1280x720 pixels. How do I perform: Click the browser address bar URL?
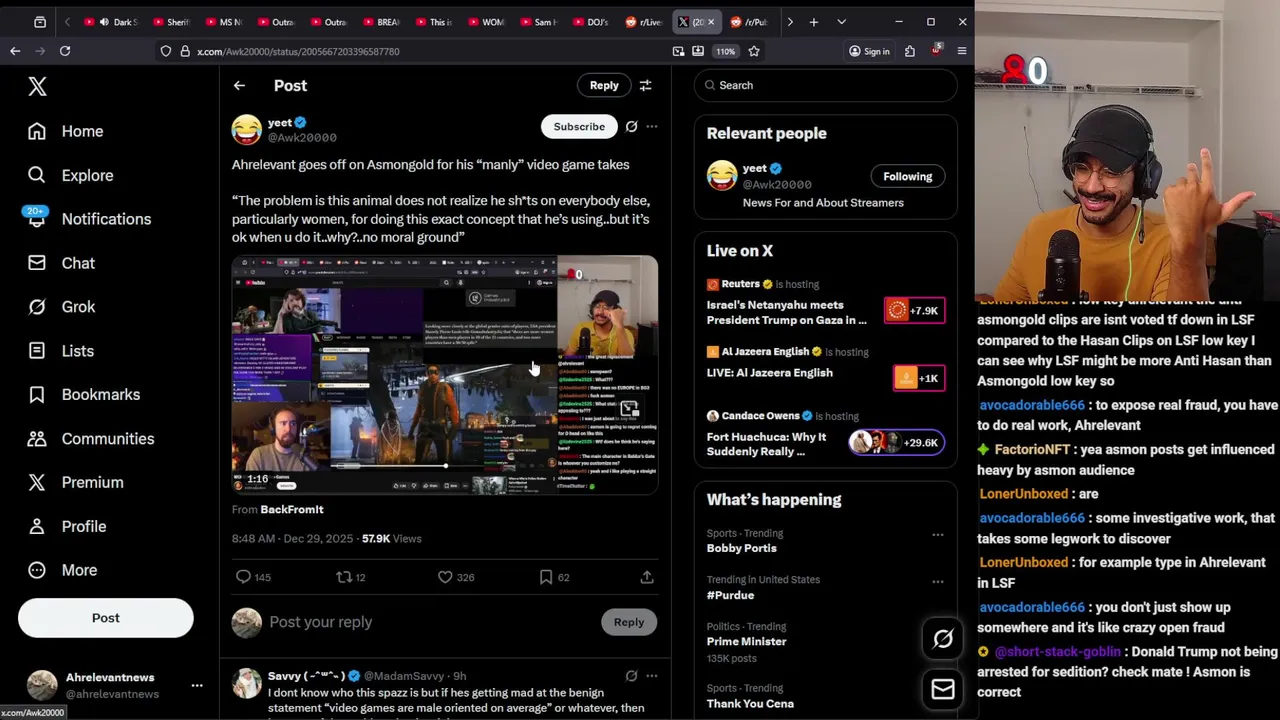point(298,51)
